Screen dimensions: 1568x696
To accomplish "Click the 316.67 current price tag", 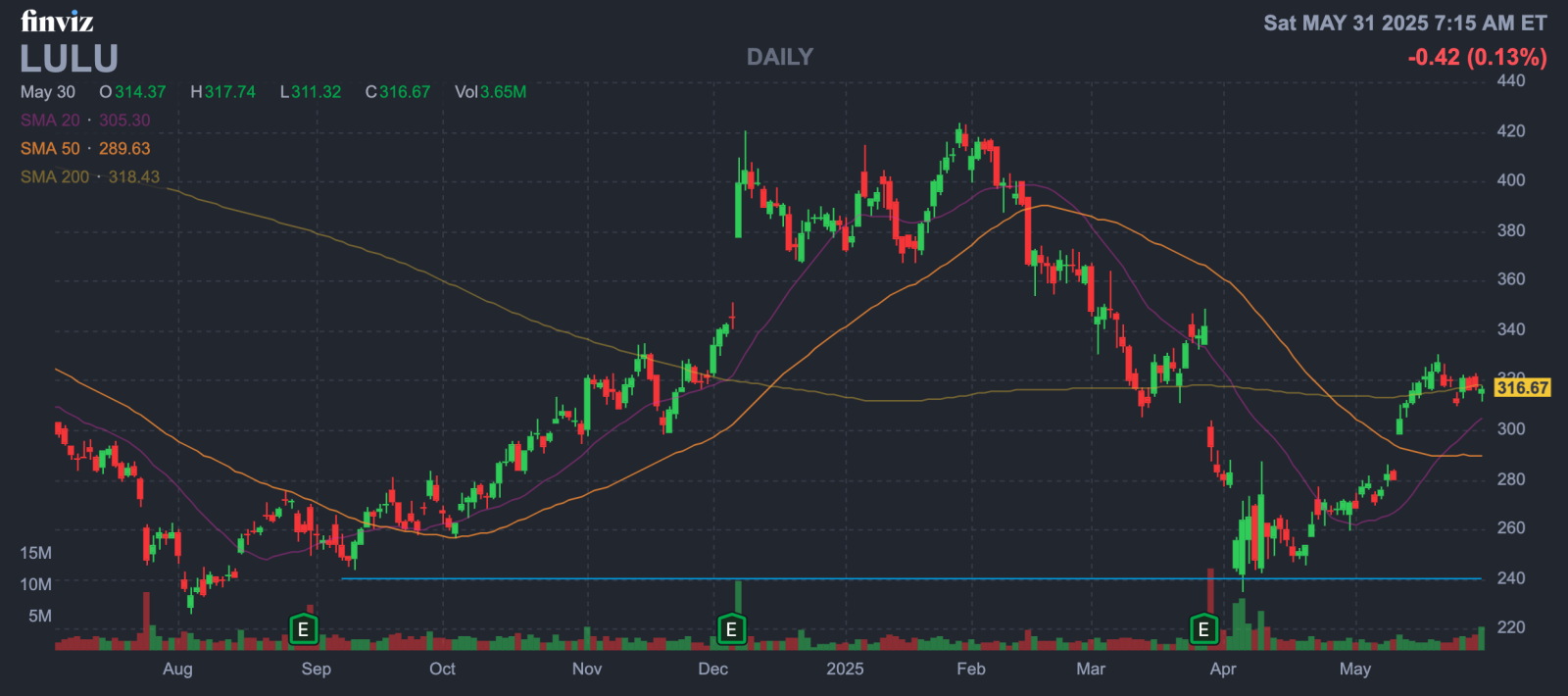I will tap(1522, 387).
